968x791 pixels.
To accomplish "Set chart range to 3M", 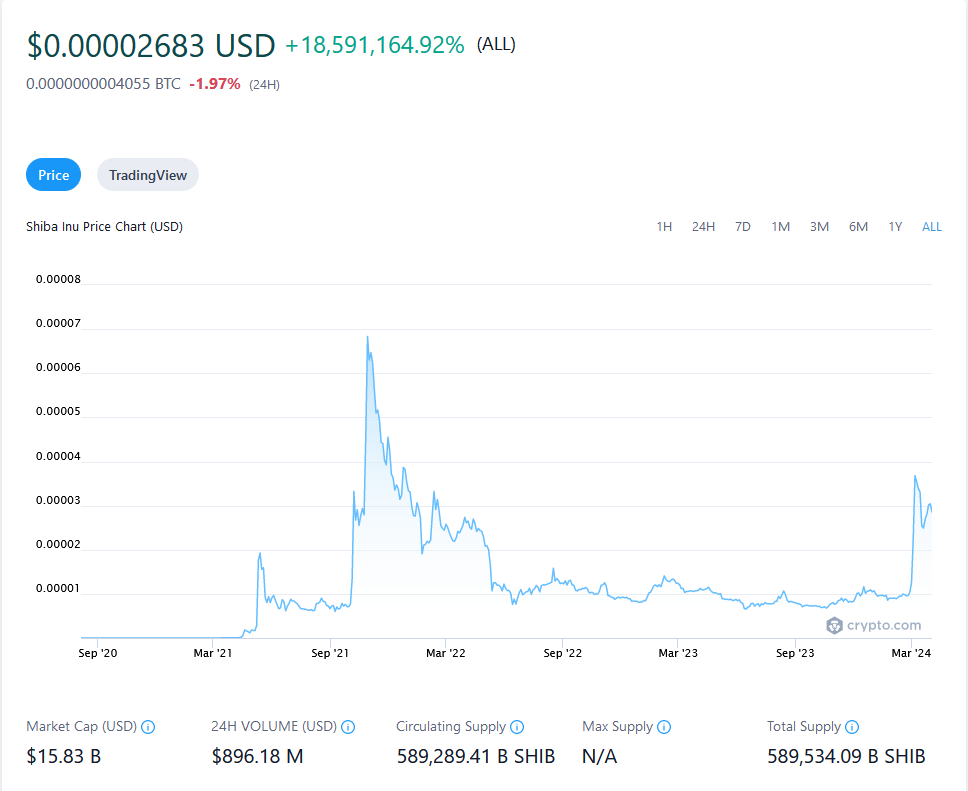I will pyautogui.click(x=819, y=227).
